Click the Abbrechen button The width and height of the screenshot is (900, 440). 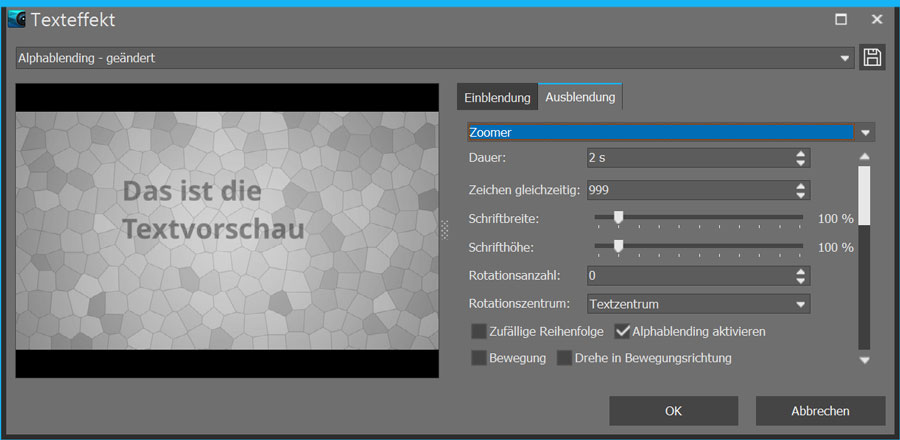820,410
